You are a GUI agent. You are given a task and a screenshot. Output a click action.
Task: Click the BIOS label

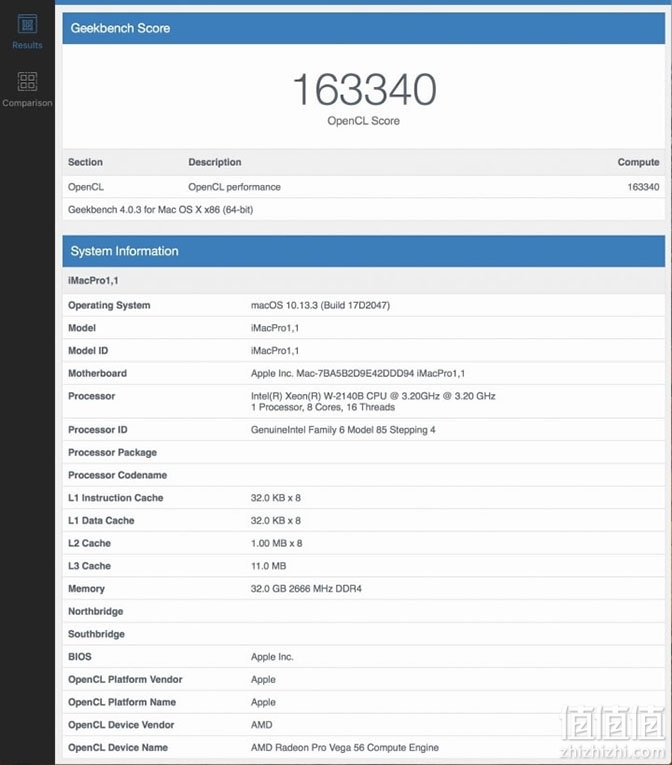[x=80, y=657]
